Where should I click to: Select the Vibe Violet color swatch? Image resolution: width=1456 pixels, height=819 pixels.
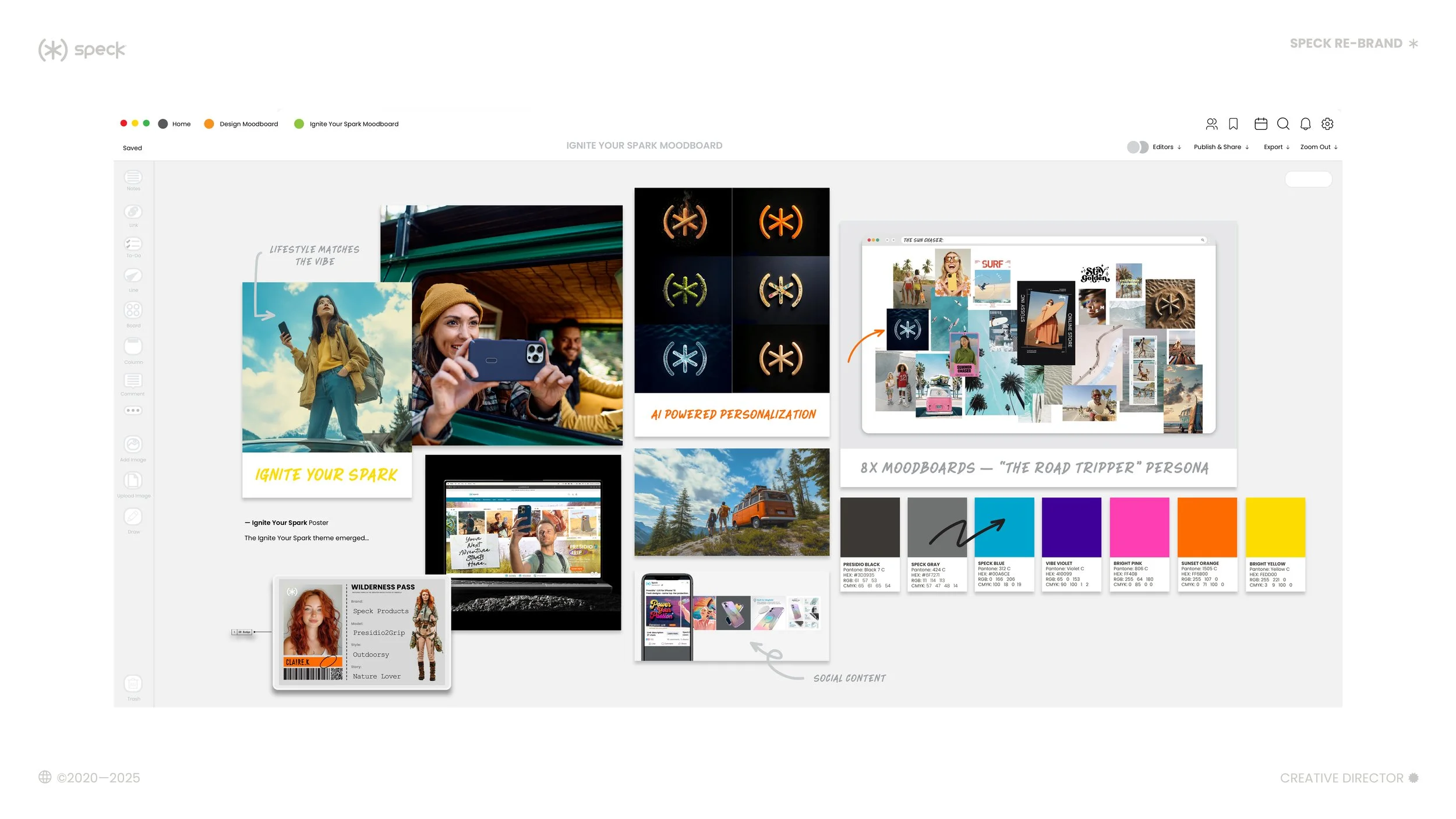pyautogui.click(x=1071, y=528)
